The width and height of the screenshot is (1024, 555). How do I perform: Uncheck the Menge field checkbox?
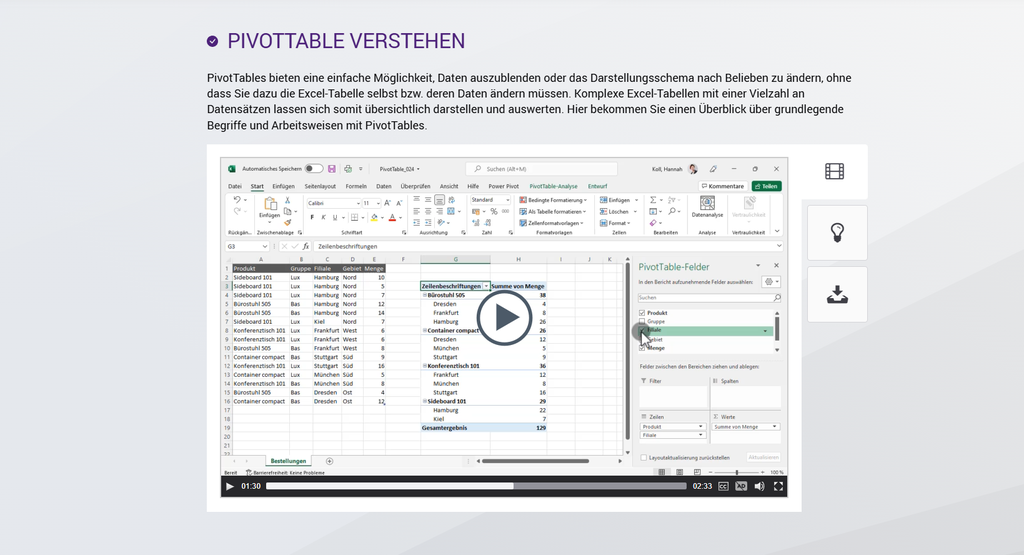[642, 348]
